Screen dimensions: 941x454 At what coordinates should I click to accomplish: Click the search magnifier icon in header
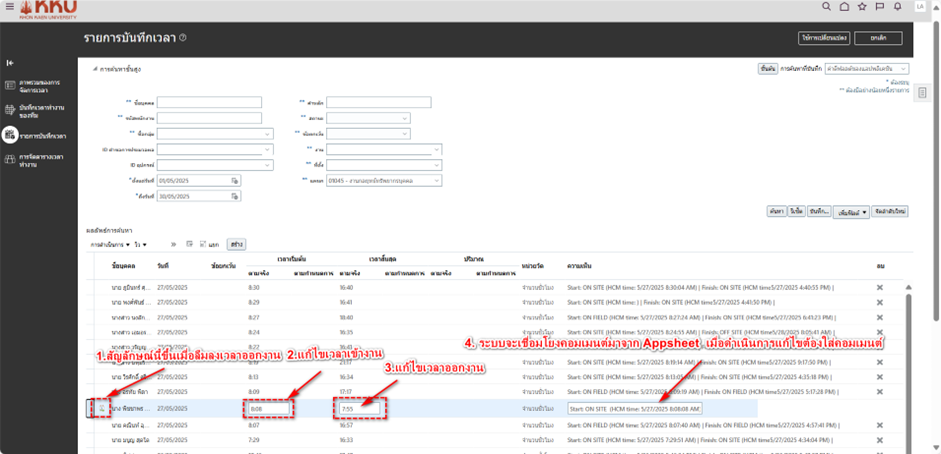[x=826, y=6]
